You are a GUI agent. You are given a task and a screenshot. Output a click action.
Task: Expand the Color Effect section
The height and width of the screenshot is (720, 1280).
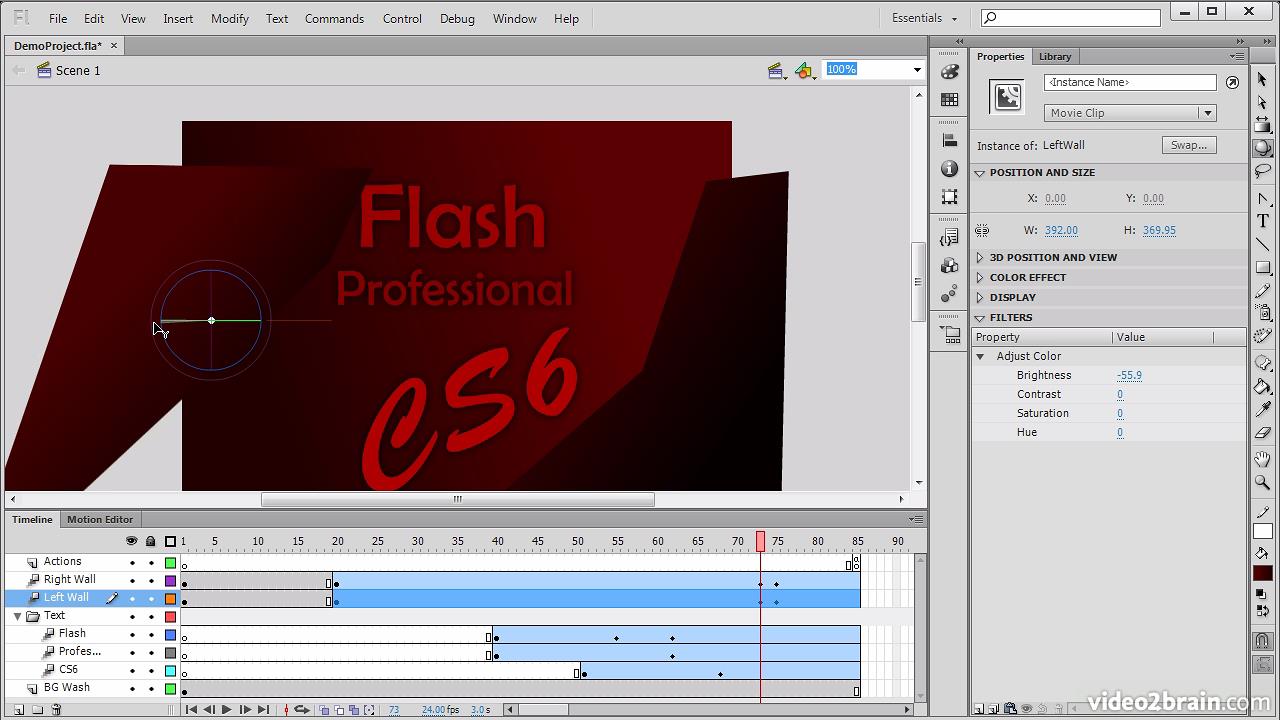(980, 278)
